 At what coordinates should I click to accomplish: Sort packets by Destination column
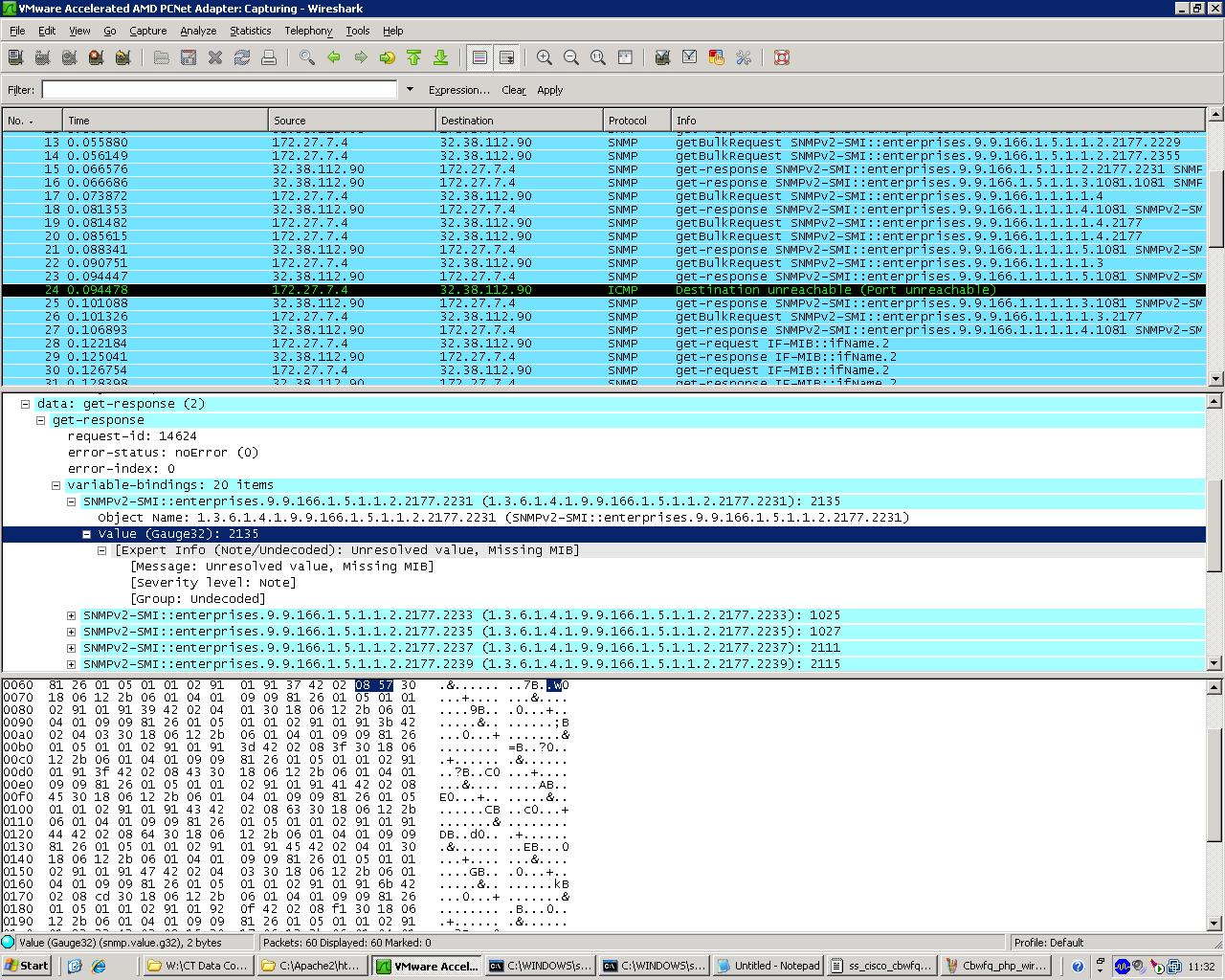519,121
